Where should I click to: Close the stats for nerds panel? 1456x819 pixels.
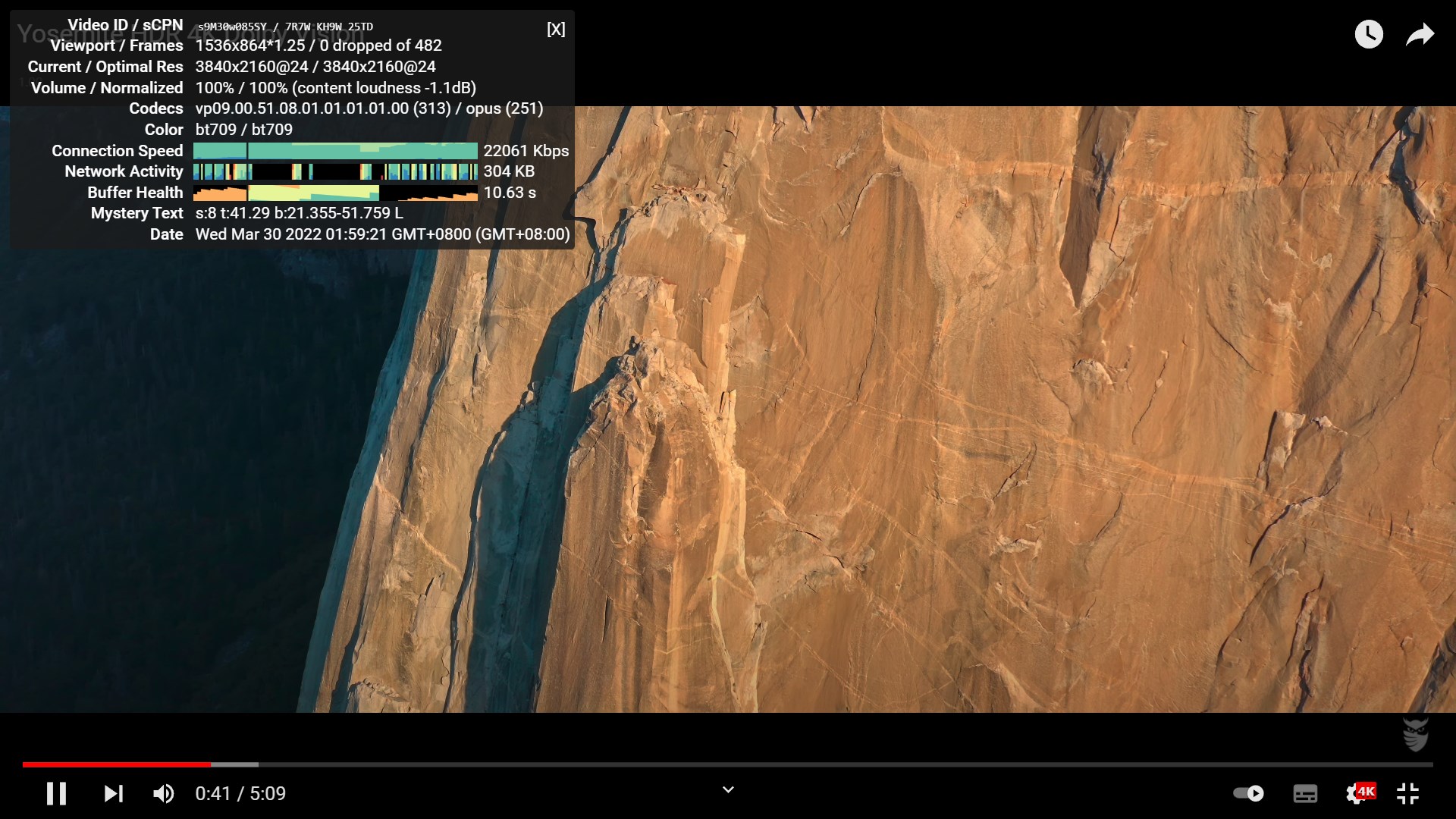(x=556, y=29)
